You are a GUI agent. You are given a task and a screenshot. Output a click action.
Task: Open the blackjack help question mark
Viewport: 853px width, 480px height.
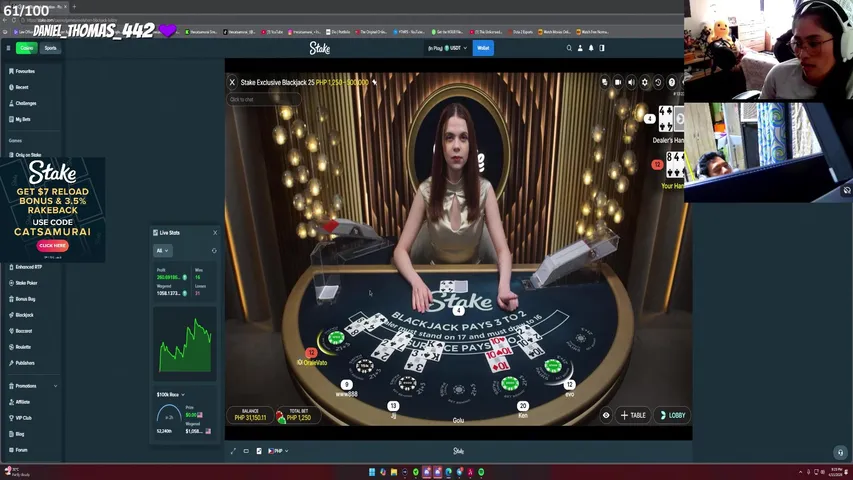pos(672,82)
